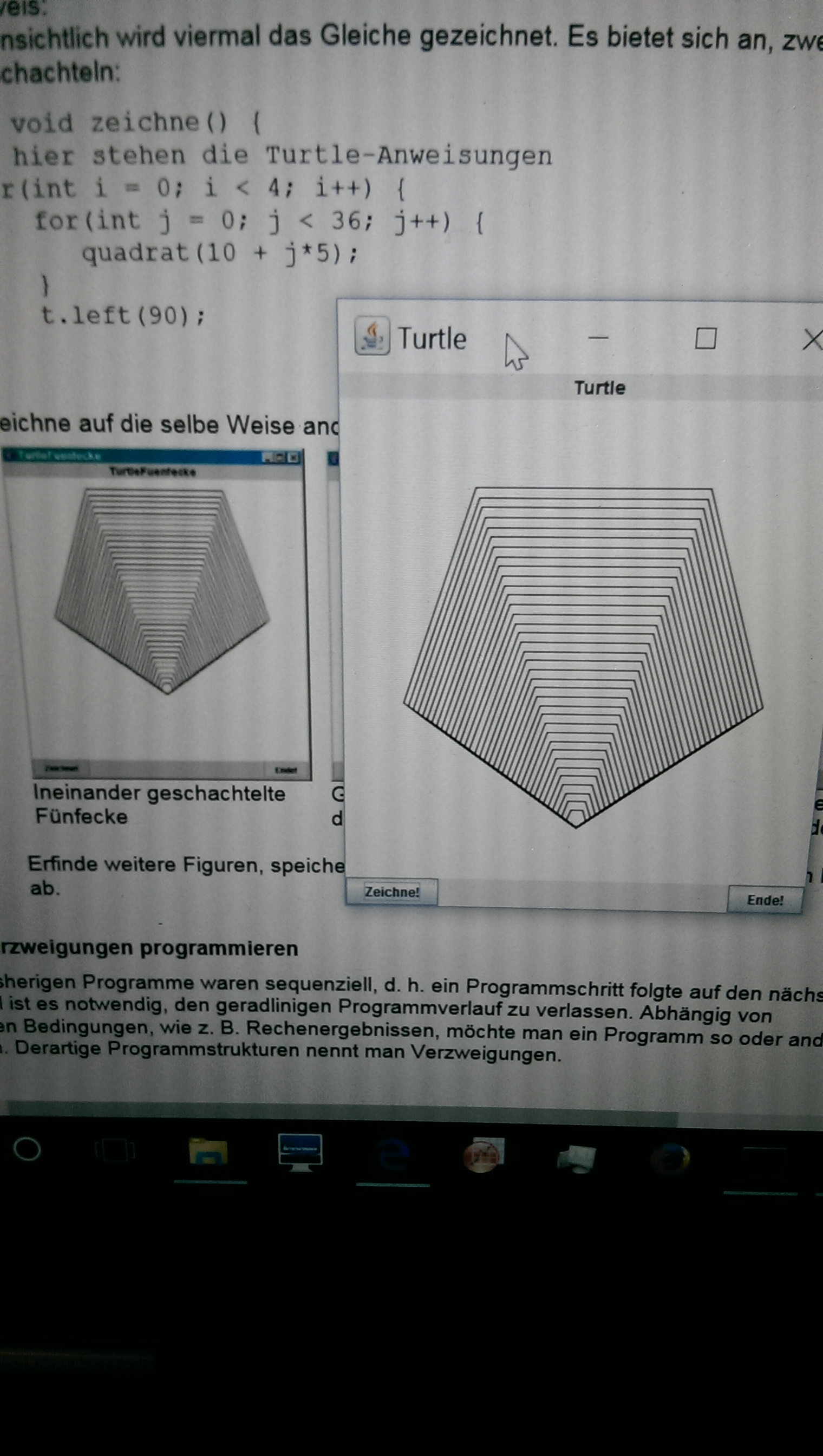Image resolution: width=823 pixels, height=1456 pixels.
Task: Launch Firefox from the taskbar
Action: coord(670,1159)
